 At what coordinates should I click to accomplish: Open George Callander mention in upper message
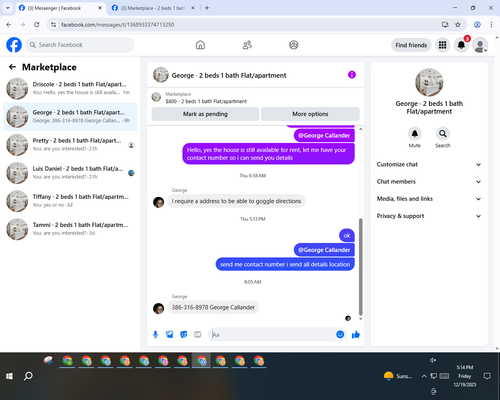coord(324,135)
